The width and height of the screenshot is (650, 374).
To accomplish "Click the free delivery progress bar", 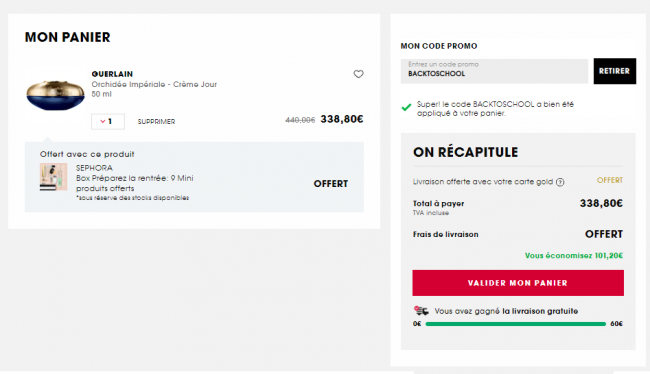I will tap(516, 324).
